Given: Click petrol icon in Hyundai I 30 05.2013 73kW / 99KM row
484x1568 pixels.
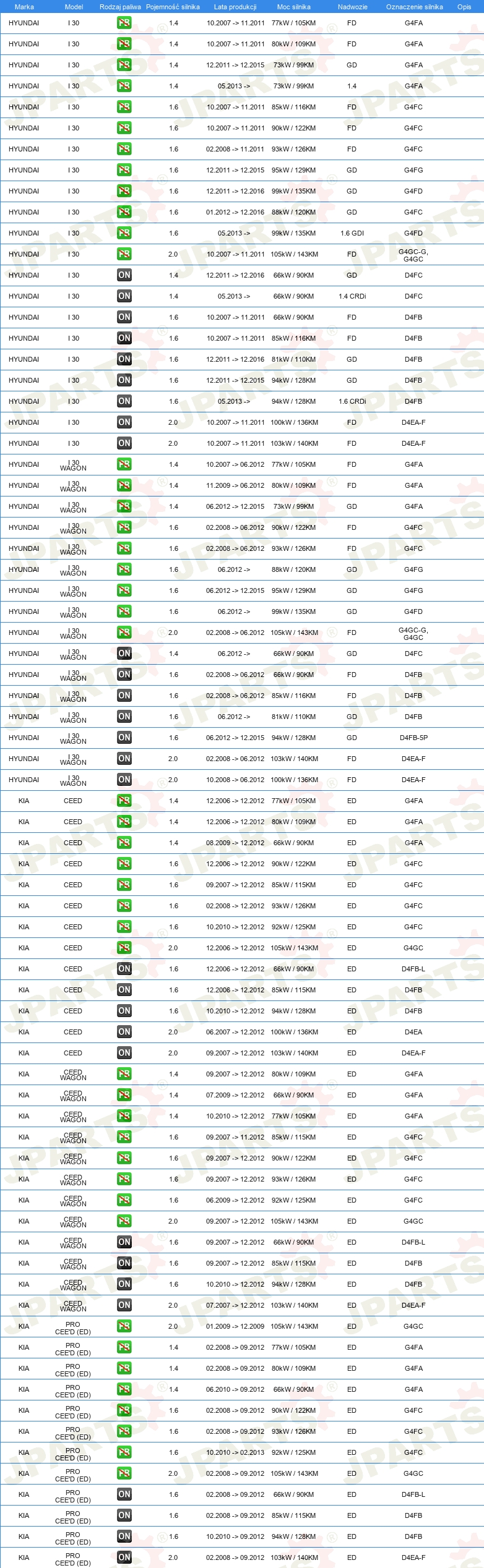Looking at the screenshot, I should coord(124,86).
